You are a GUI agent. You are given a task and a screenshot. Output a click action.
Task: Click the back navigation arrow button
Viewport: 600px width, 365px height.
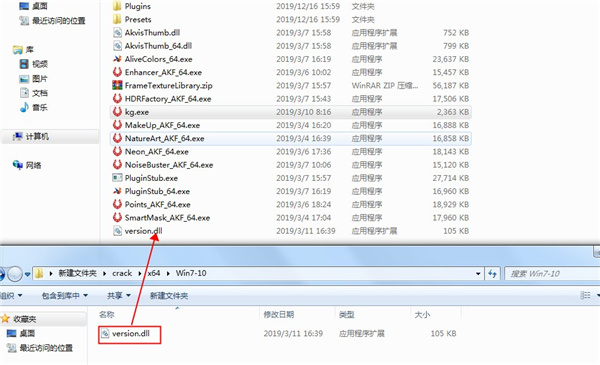pyautogui.click(x=2, y=274)
